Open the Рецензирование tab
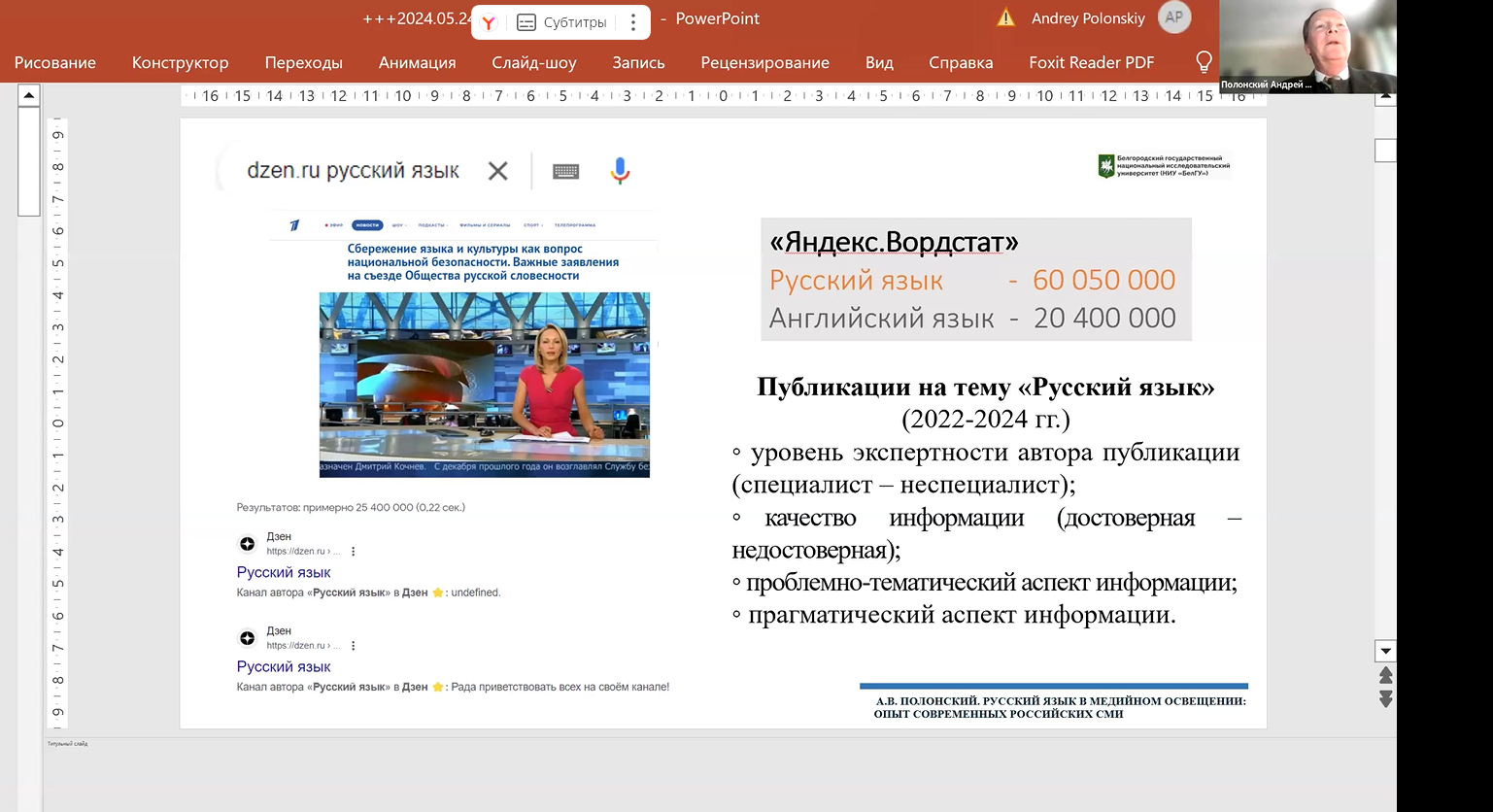The width and height of the screenshot is (1493, 812). (x=764, y=63)
